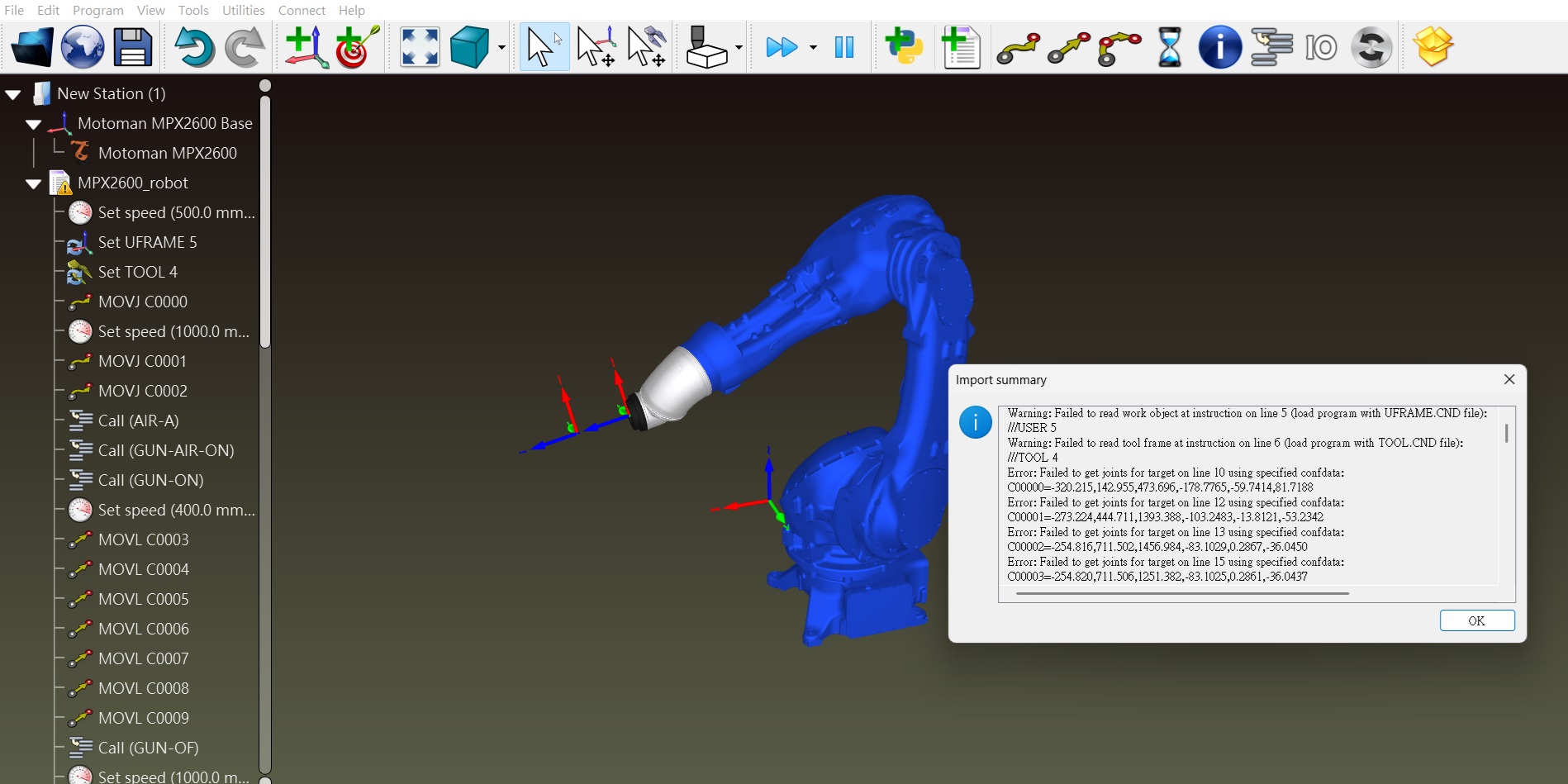Click the Import summary vertical scrollbar
Image resolution: width=1568 pixels, height=784 pixels.
coord(1507,434)
